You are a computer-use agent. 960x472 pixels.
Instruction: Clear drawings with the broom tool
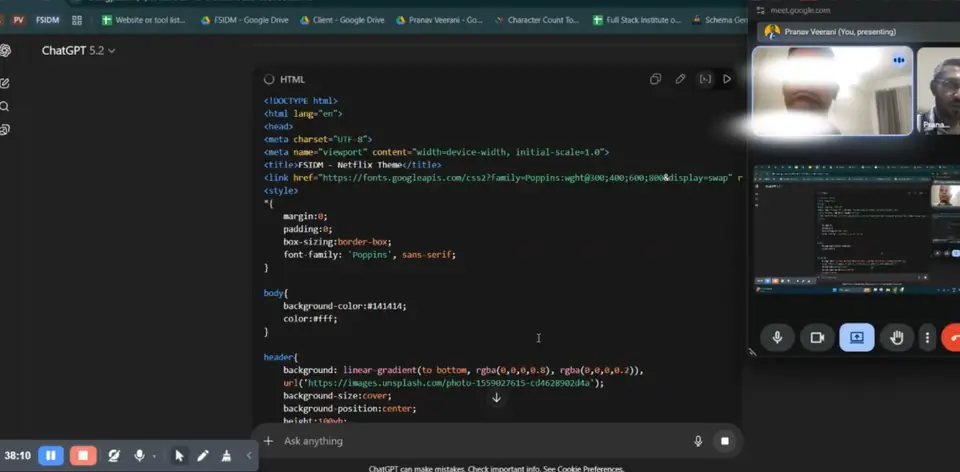click(227, 455)
